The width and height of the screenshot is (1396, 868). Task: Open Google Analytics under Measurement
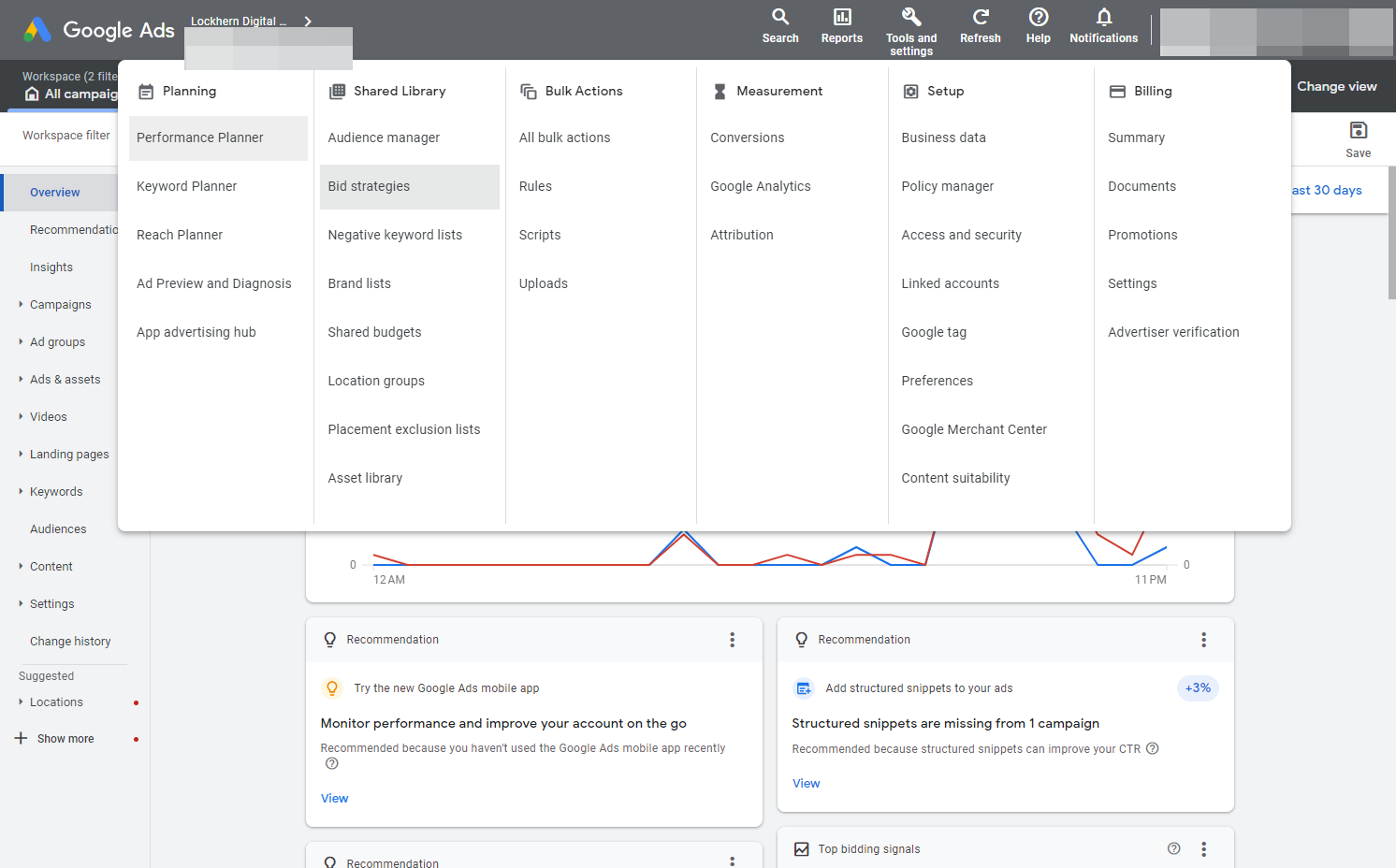(x=761, y=186)
